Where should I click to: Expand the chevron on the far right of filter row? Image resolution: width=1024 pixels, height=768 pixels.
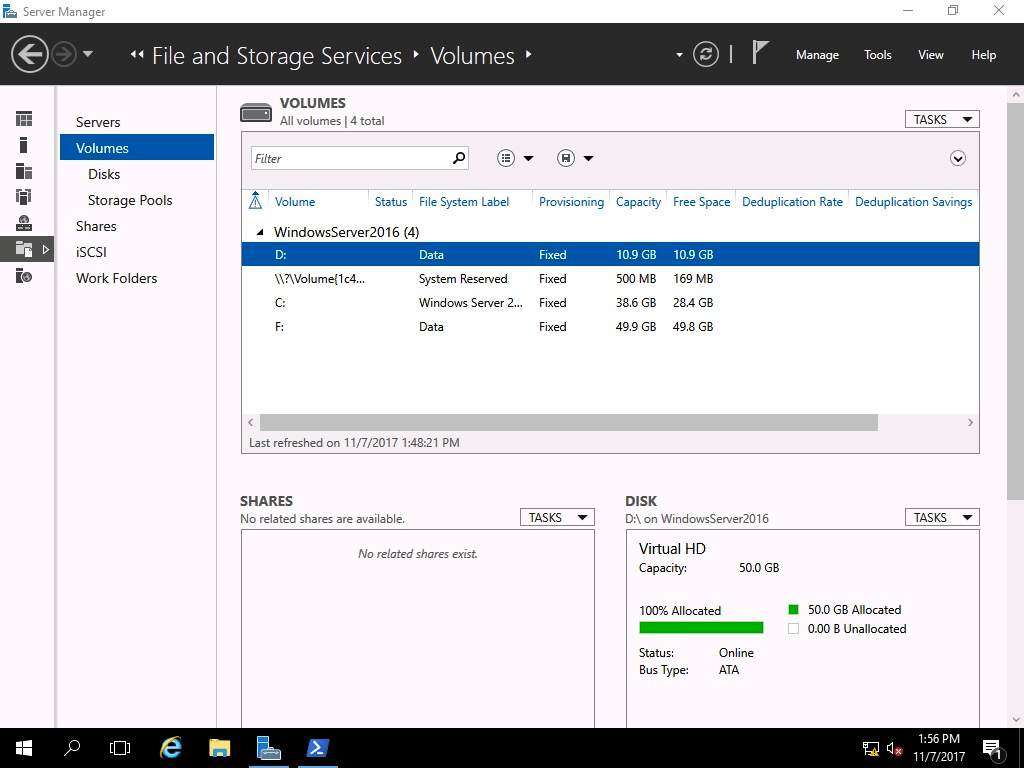click(x=958, y=158)
